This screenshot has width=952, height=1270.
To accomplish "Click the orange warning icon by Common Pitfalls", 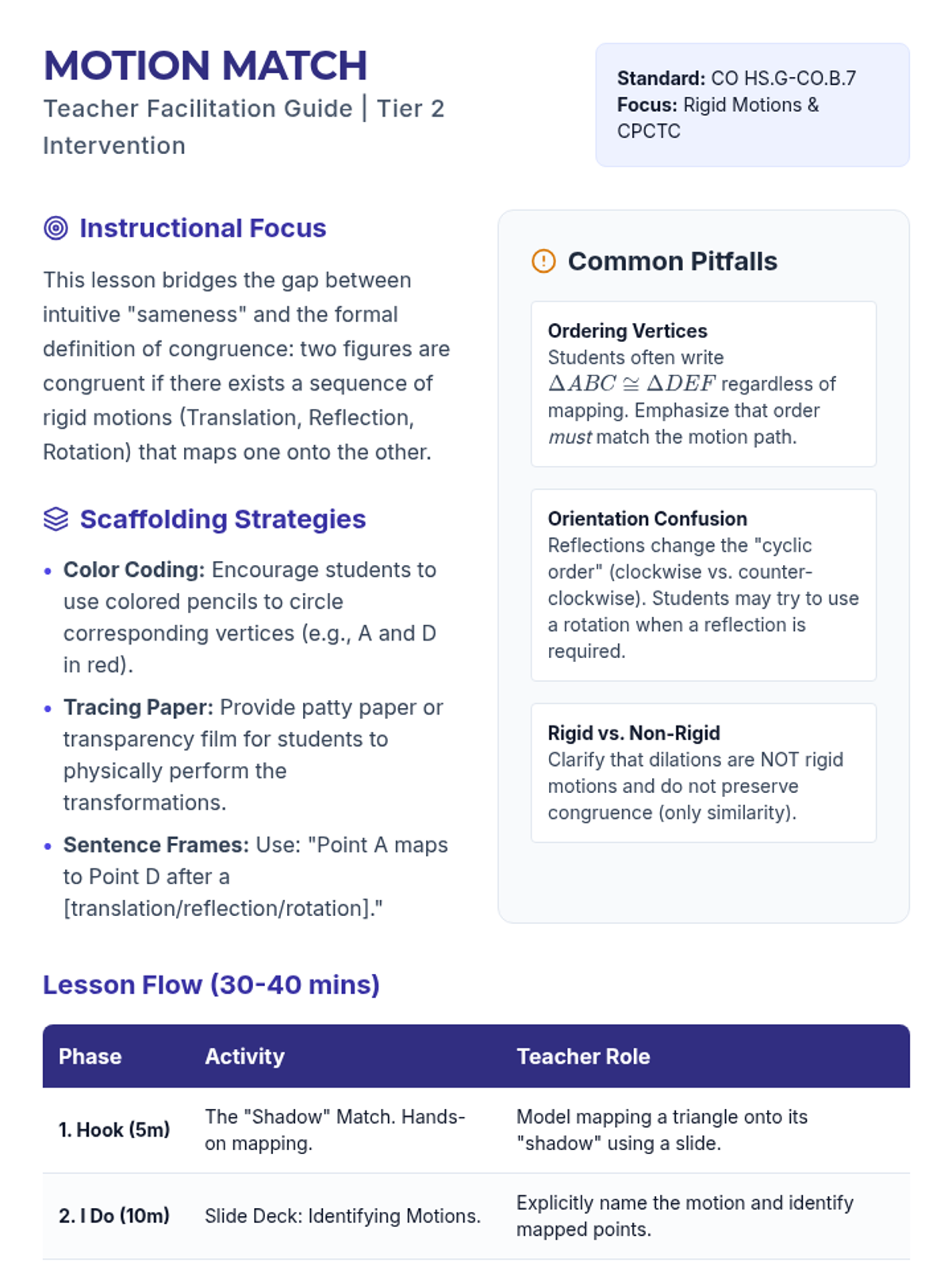I will pos(543,261).
